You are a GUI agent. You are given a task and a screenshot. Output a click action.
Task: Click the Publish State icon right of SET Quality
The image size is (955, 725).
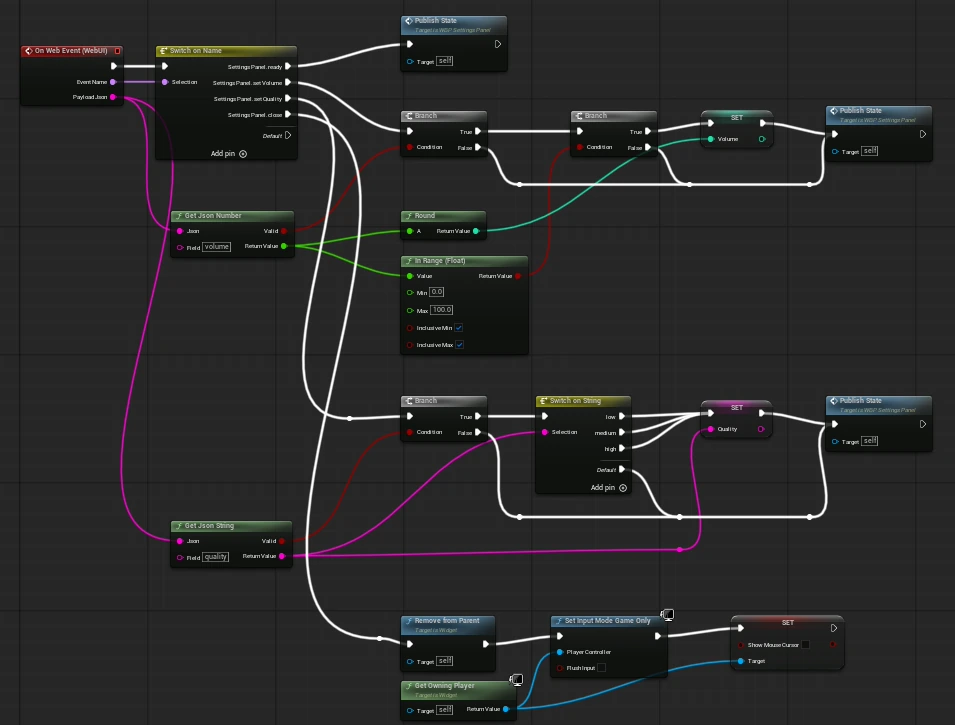(834, 401)
